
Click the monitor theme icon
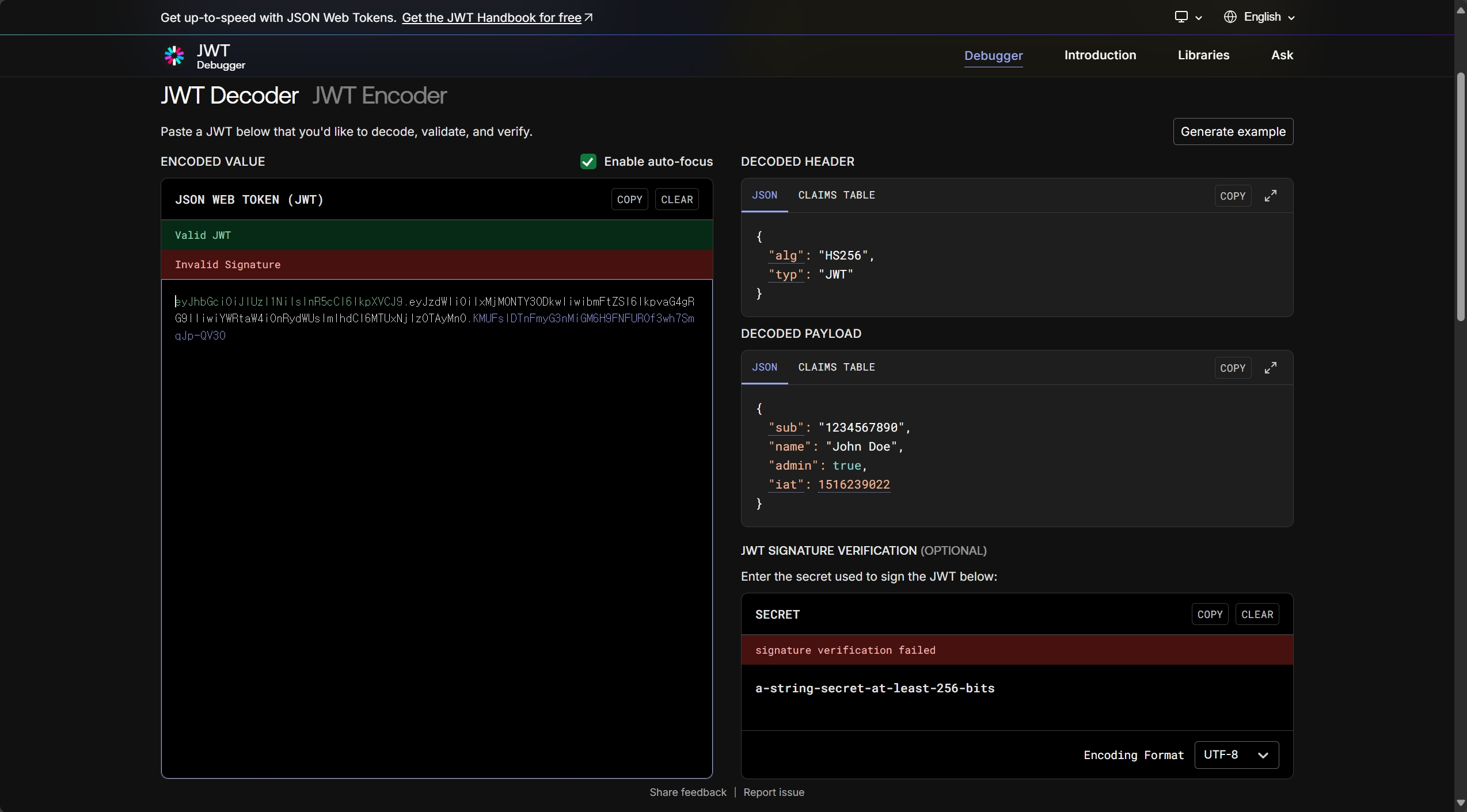1181,17
